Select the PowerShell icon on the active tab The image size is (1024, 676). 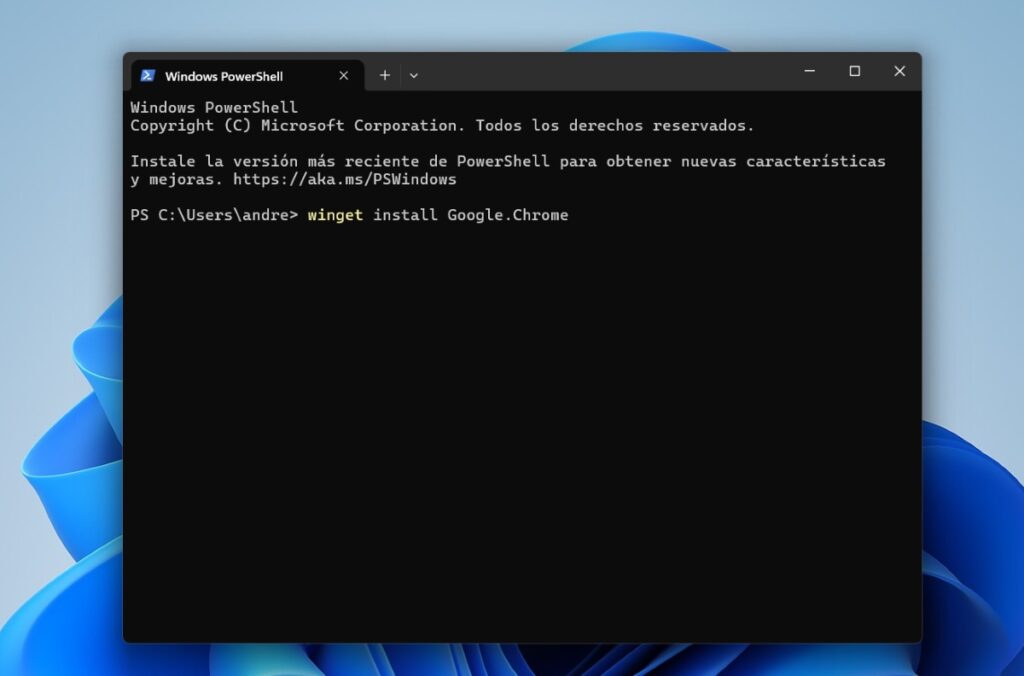pyautogui.click(x=147, y=75)
